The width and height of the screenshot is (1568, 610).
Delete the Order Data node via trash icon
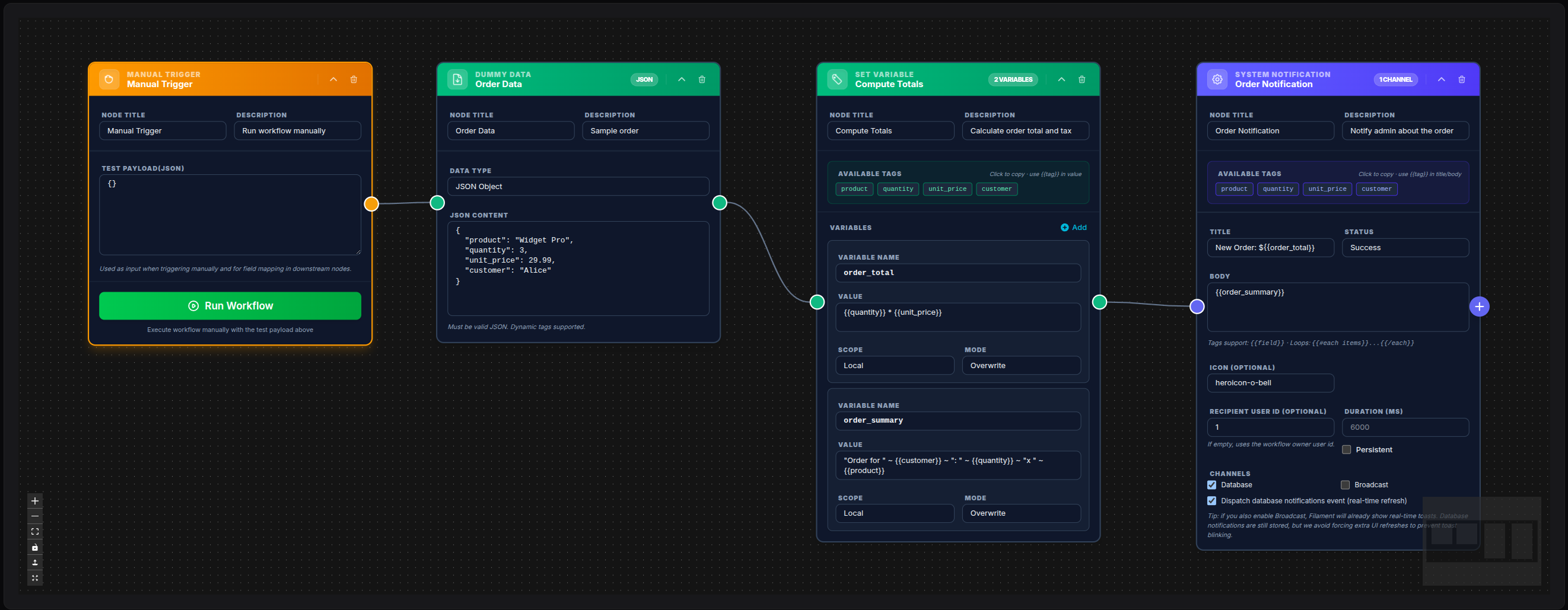[x=702, y=79]
